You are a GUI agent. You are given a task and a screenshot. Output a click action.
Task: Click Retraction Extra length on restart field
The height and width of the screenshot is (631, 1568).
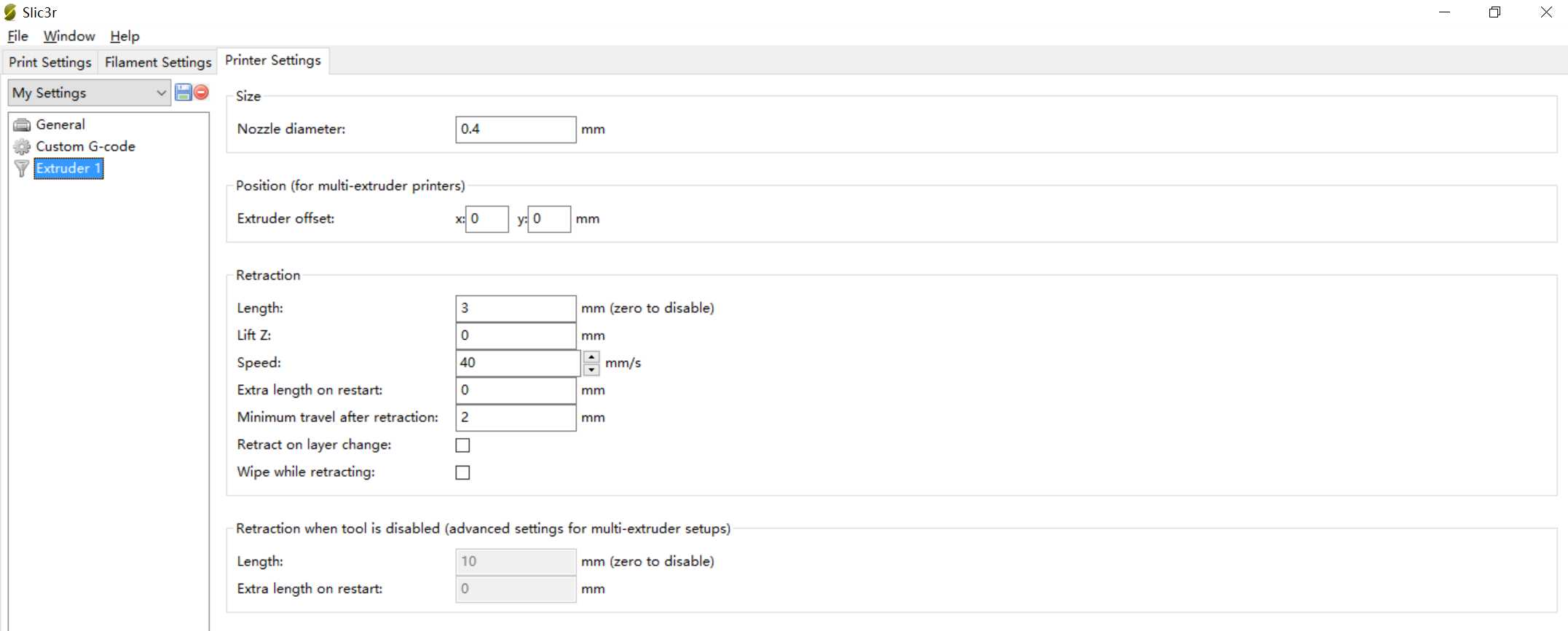516,390
